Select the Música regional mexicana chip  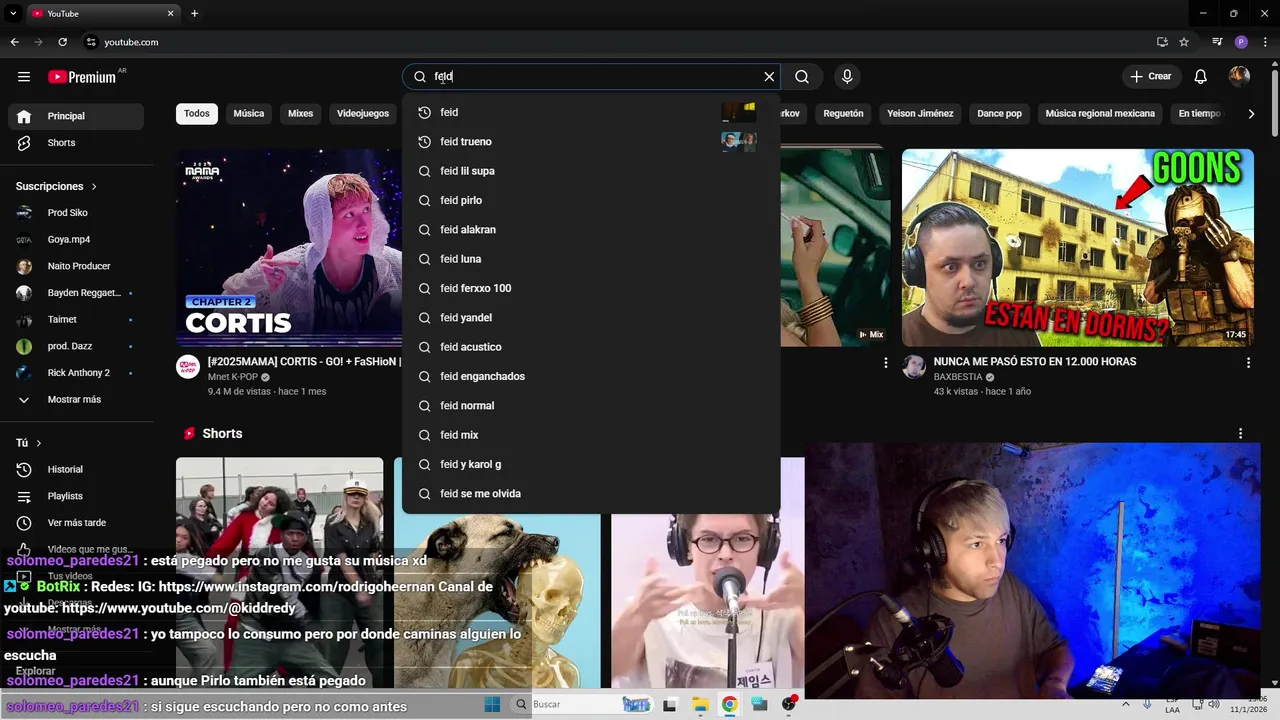[1100, 114]
